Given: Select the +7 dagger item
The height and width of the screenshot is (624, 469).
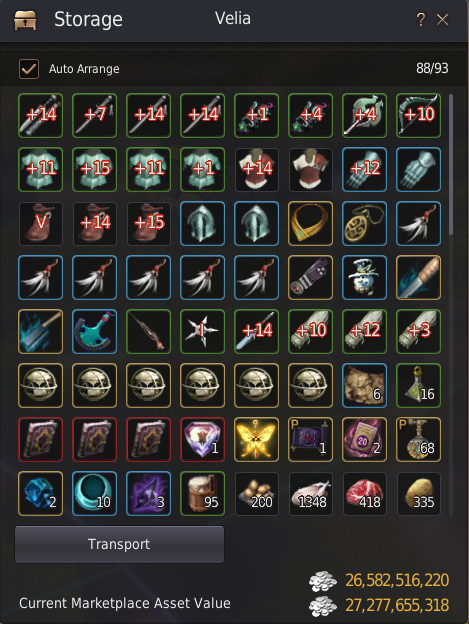Looking at the screenshot, I should tap(94, 115).
